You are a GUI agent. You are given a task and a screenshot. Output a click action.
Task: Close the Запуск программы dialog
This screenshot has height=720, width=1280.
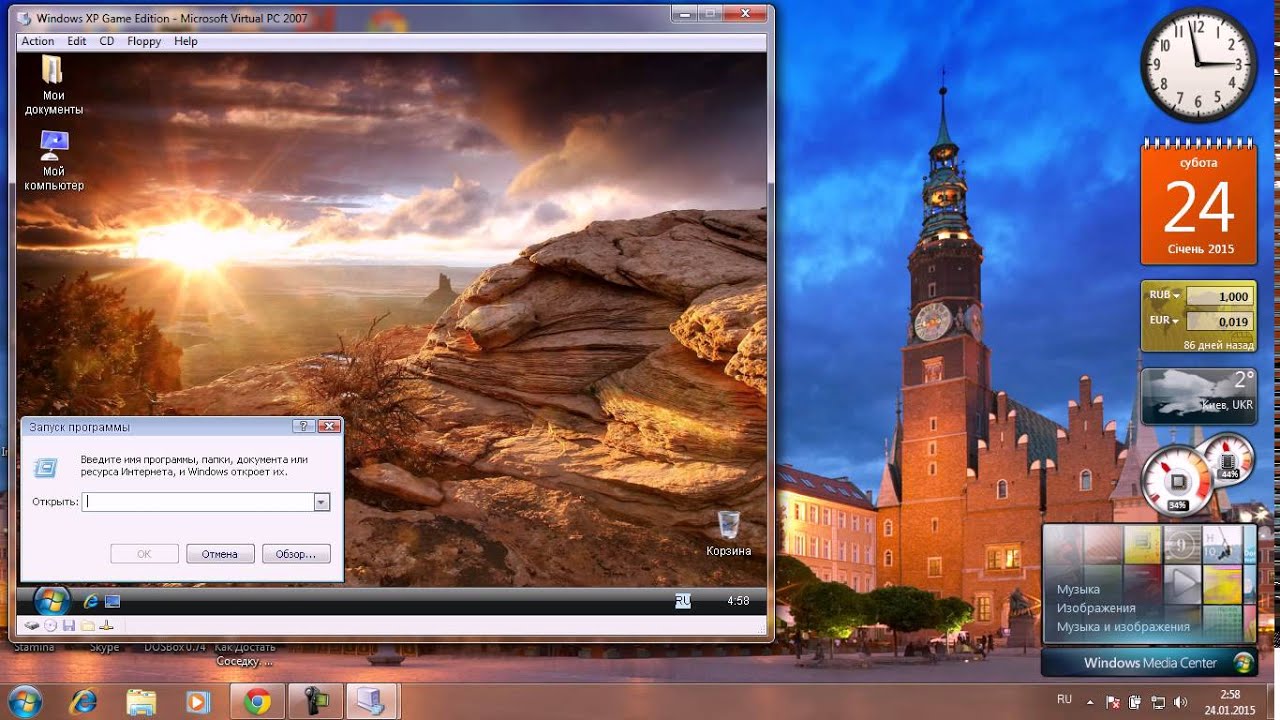pos(328,426)
